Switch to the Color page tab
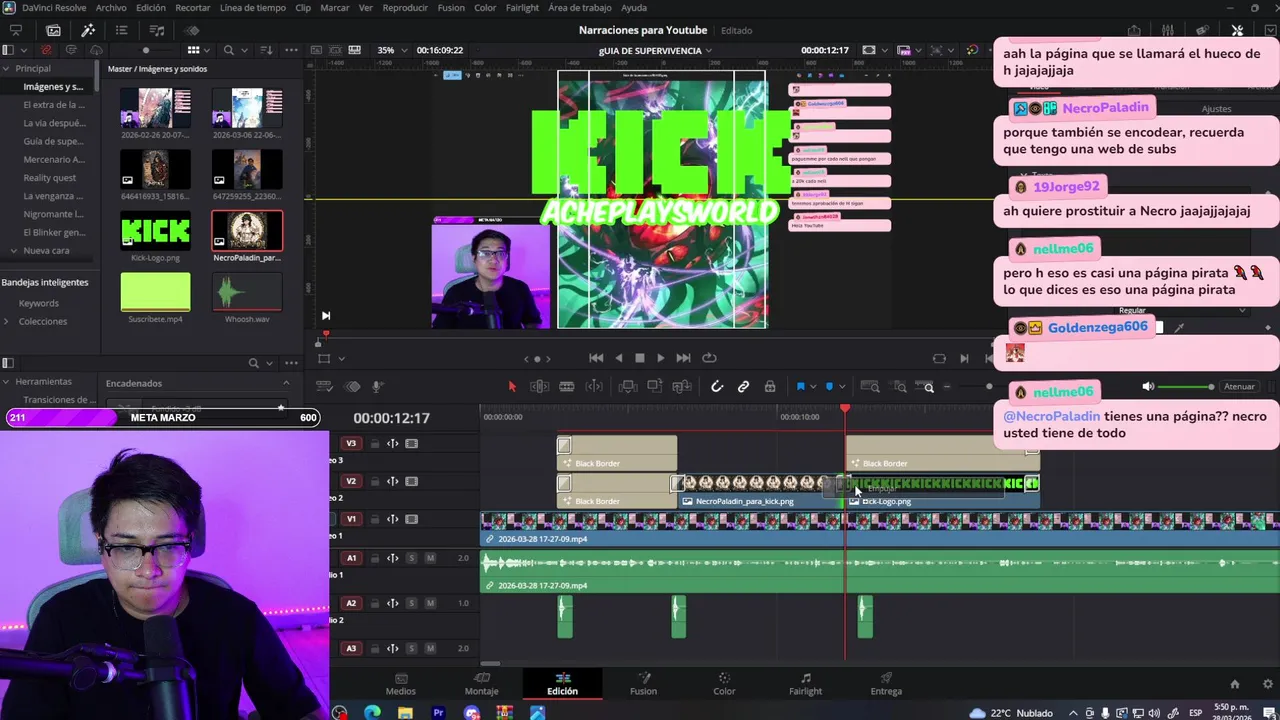This screenshot has width=1280, height=720. point(724,684)
